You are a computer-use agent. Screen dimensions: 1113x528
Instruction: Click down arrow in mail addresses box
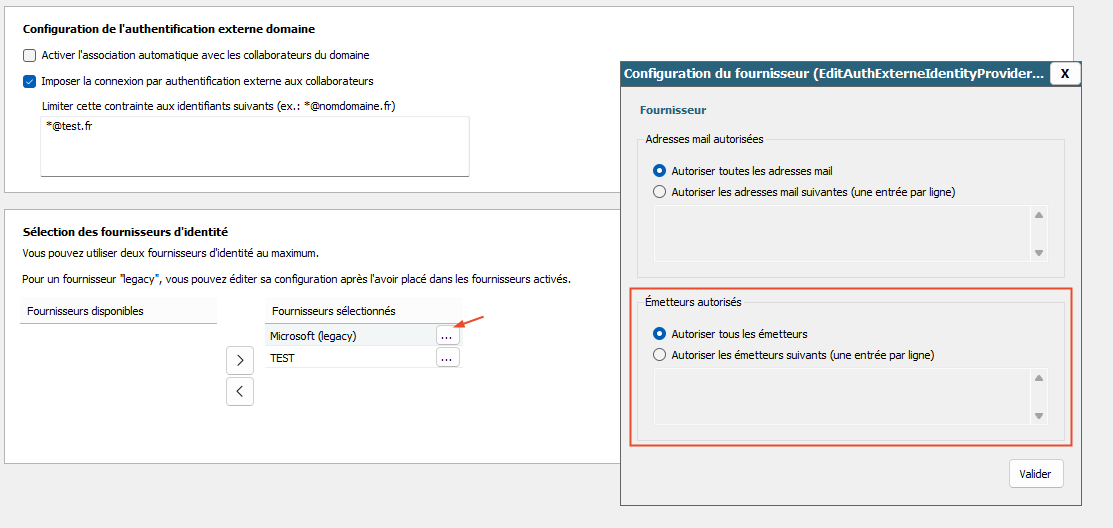(x=1038, y=253)
